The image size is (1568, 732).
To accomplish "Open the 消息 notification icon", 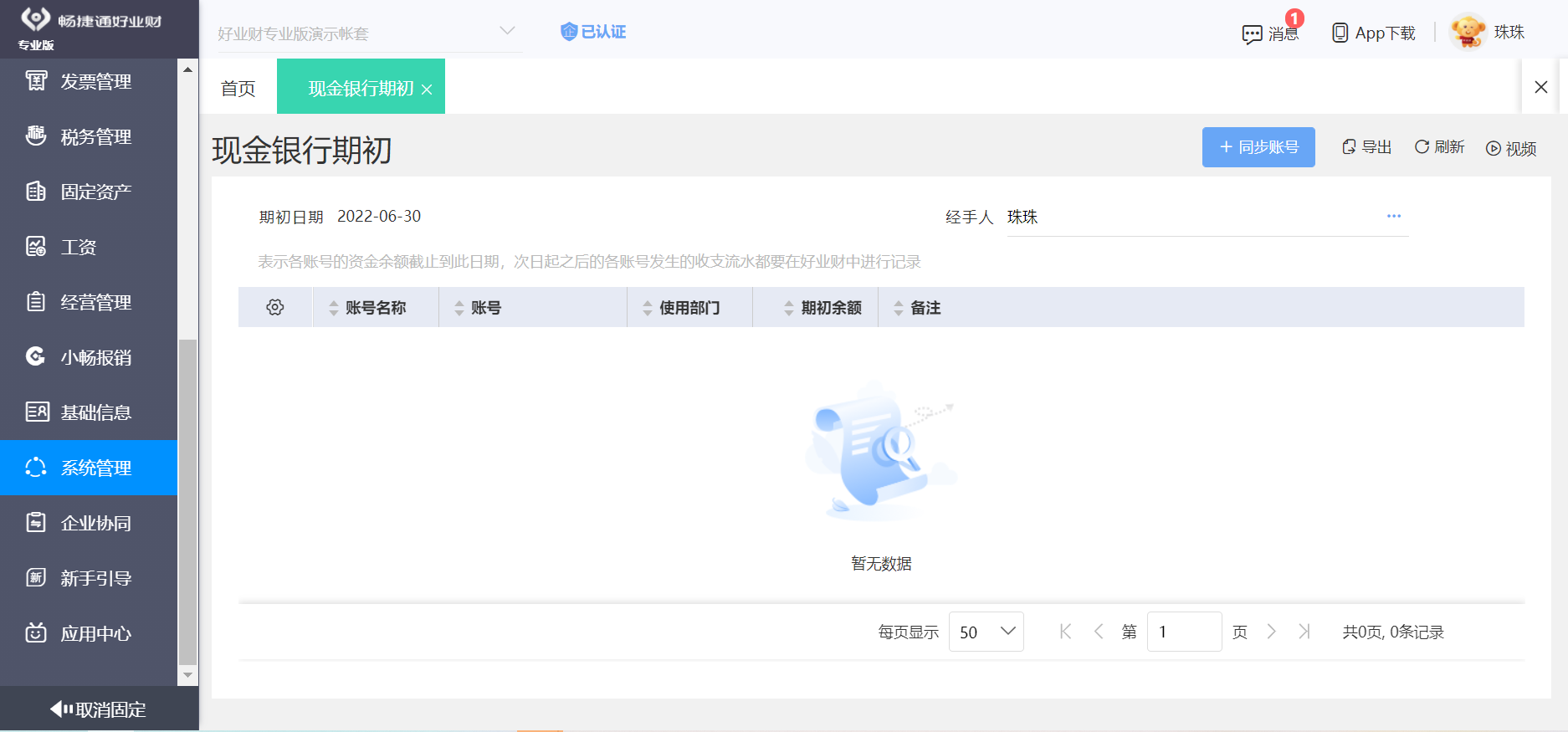I will click(x=1253, y=34).
